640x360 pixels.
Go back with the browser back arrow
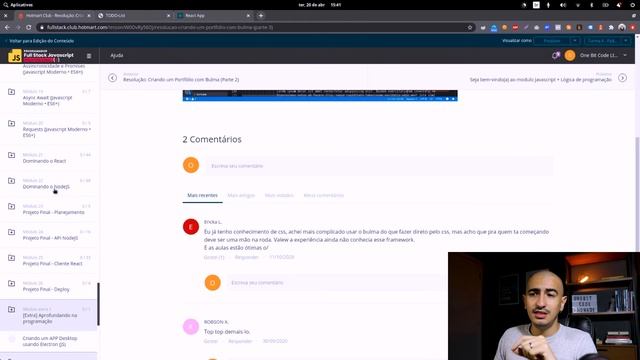point(7,27)
